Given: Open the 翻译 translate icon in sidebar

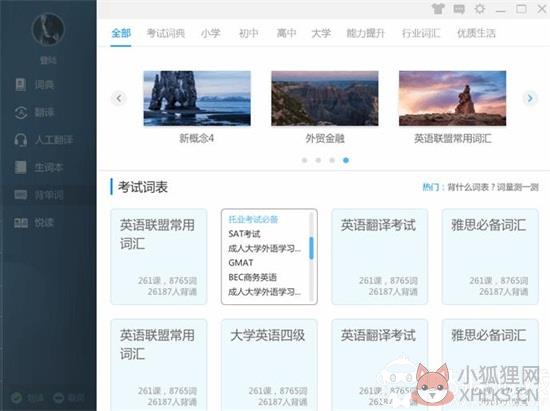Looking at the screenshot, I should [21, 112].
